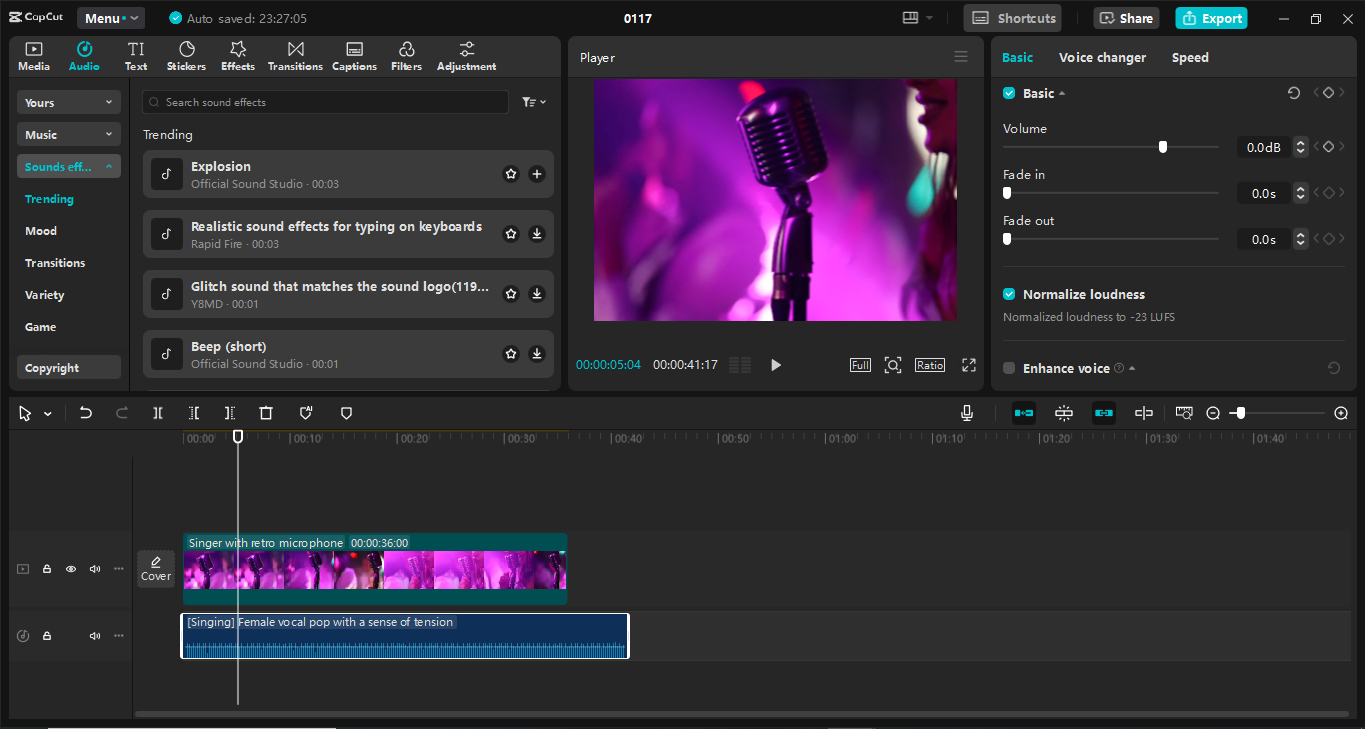
Task: Select the Mood sound category
Action: [41, 231]
